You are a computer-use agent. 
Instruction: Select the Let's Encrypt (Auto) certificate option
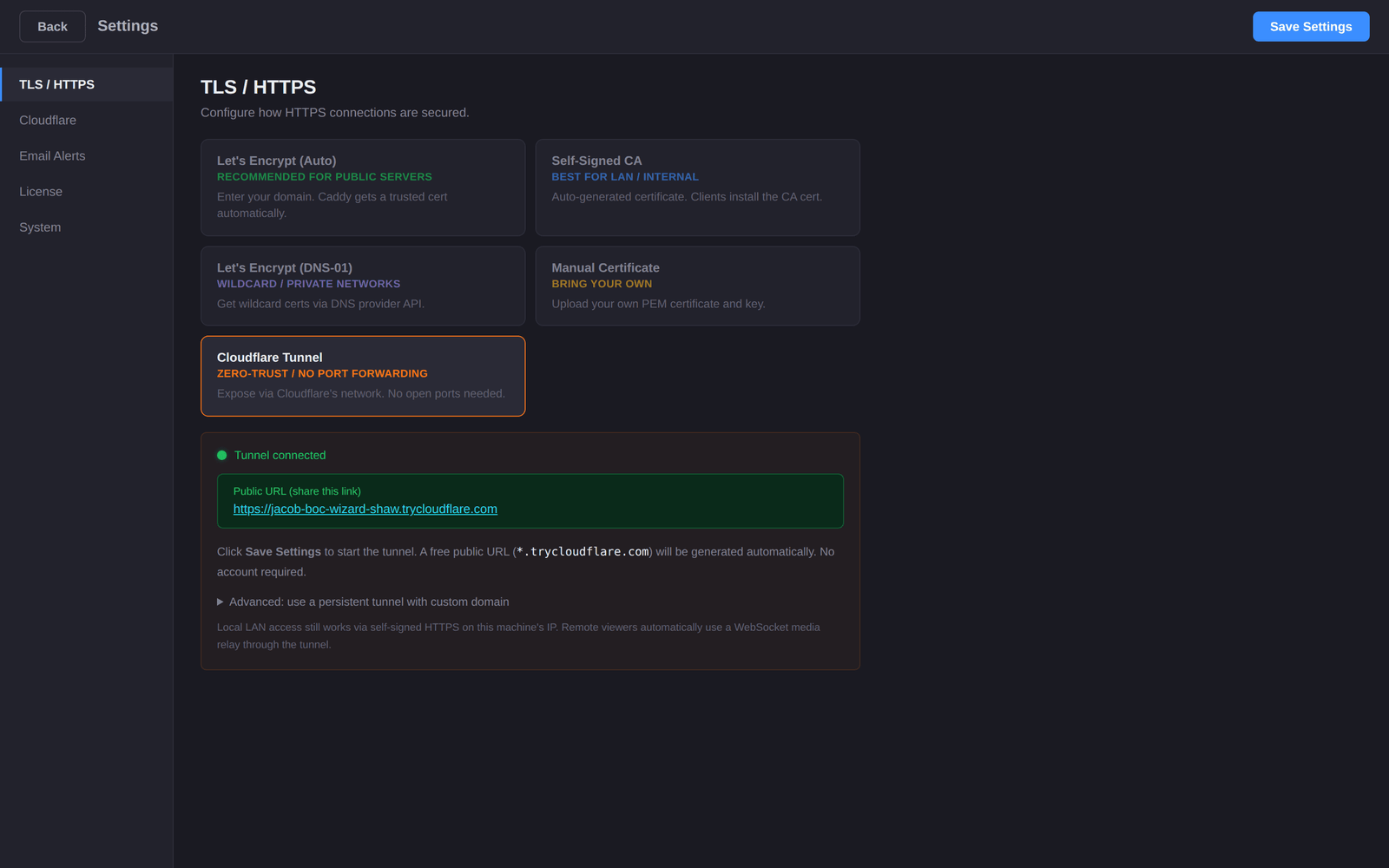pyautogui.click(x=362, y=187)
